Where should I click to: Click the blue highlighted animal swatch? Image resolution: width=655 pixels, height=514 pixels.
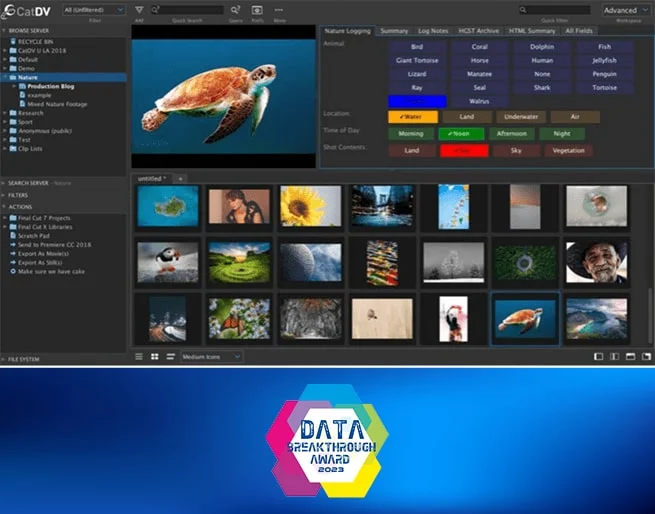pos(411,99)
